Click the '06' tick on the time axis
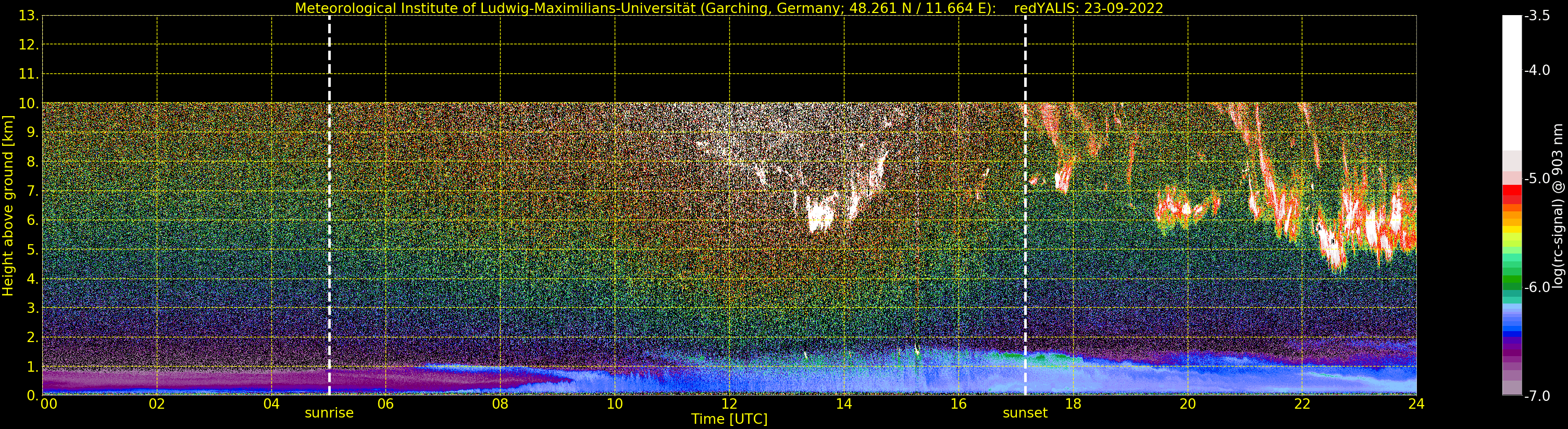Viewport: 1568px width, 429px height. [386, 404]
